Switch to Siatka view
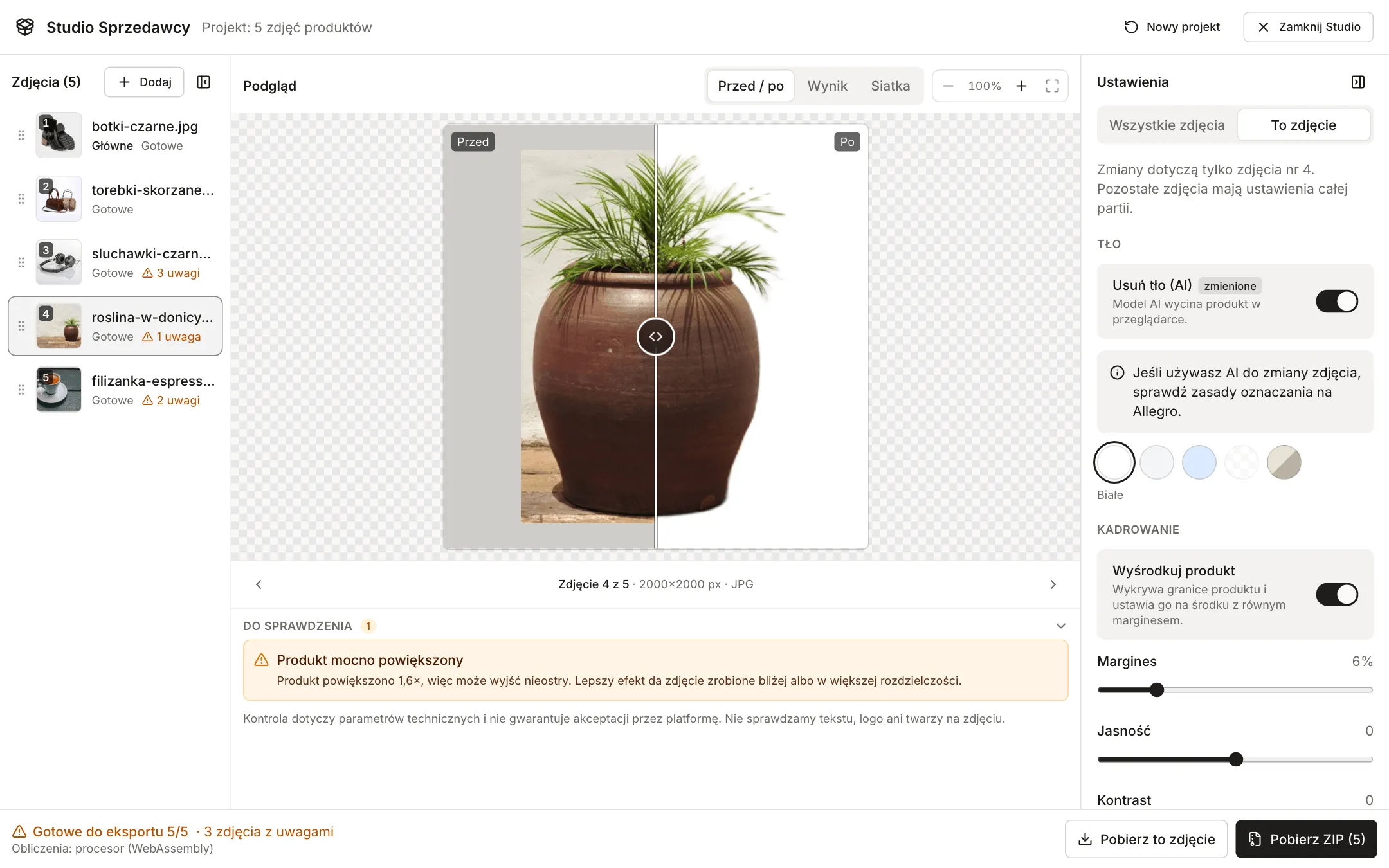This screenshot has height=868, width=1389. (890, 86)
